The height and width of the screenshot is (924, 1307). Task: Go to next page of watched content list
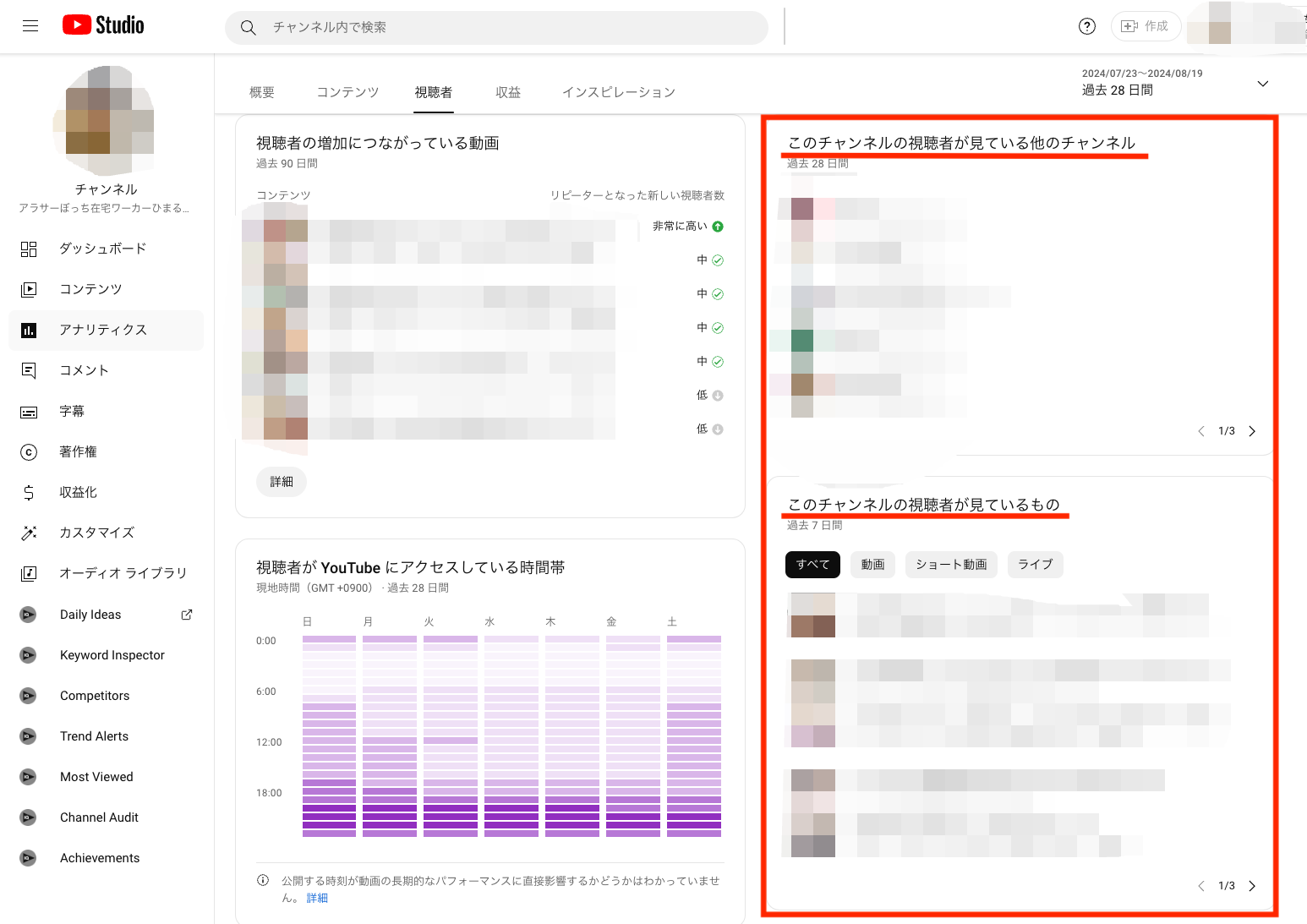(1252, 886)
